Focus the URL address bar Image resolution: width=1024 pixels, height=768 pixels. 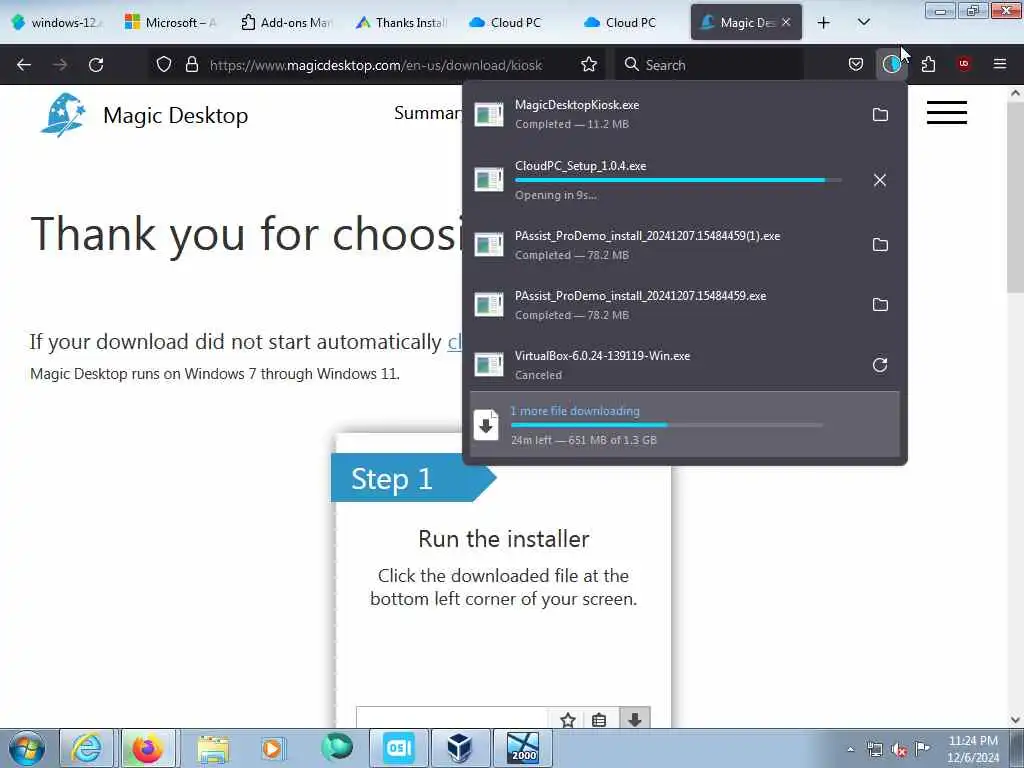[376, 65]
